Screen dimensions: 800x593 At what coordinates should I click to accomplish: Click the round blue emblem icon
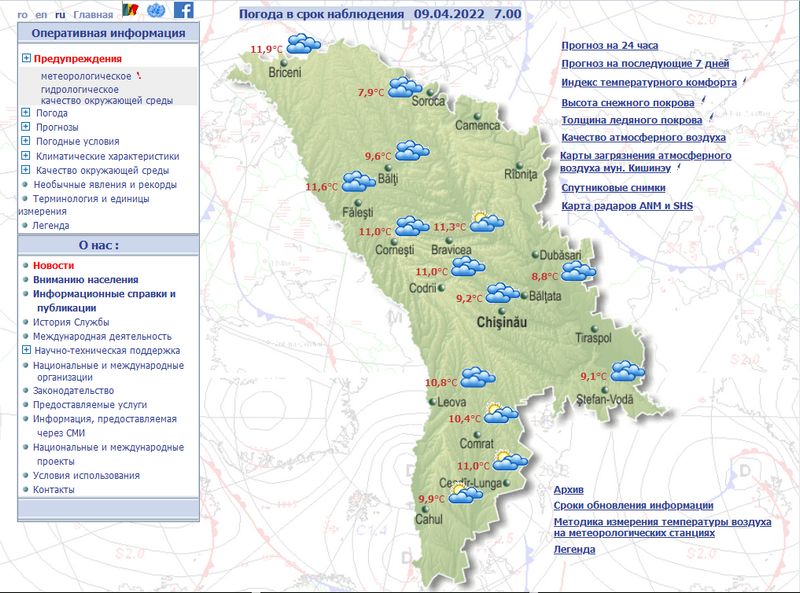[x=156, y=10]
